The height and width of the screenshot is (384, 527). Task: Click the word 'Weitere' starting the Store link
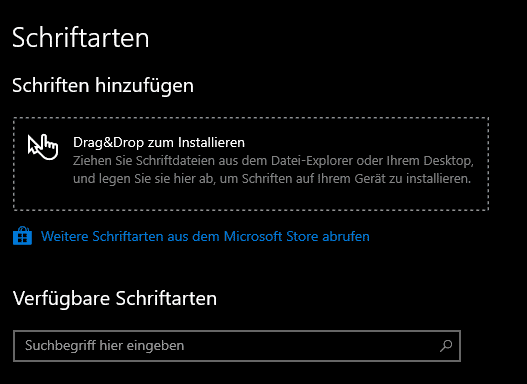(x=65, y=236)
